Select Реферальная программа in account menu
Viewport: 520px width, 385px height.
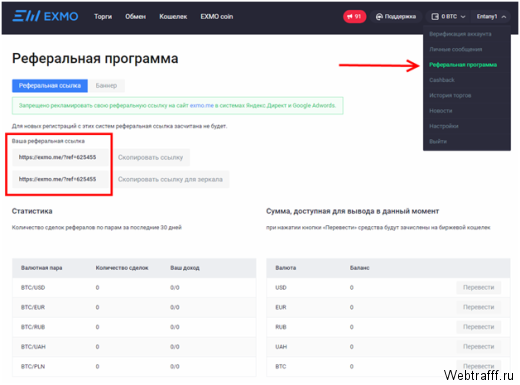(x=463, y=65)
